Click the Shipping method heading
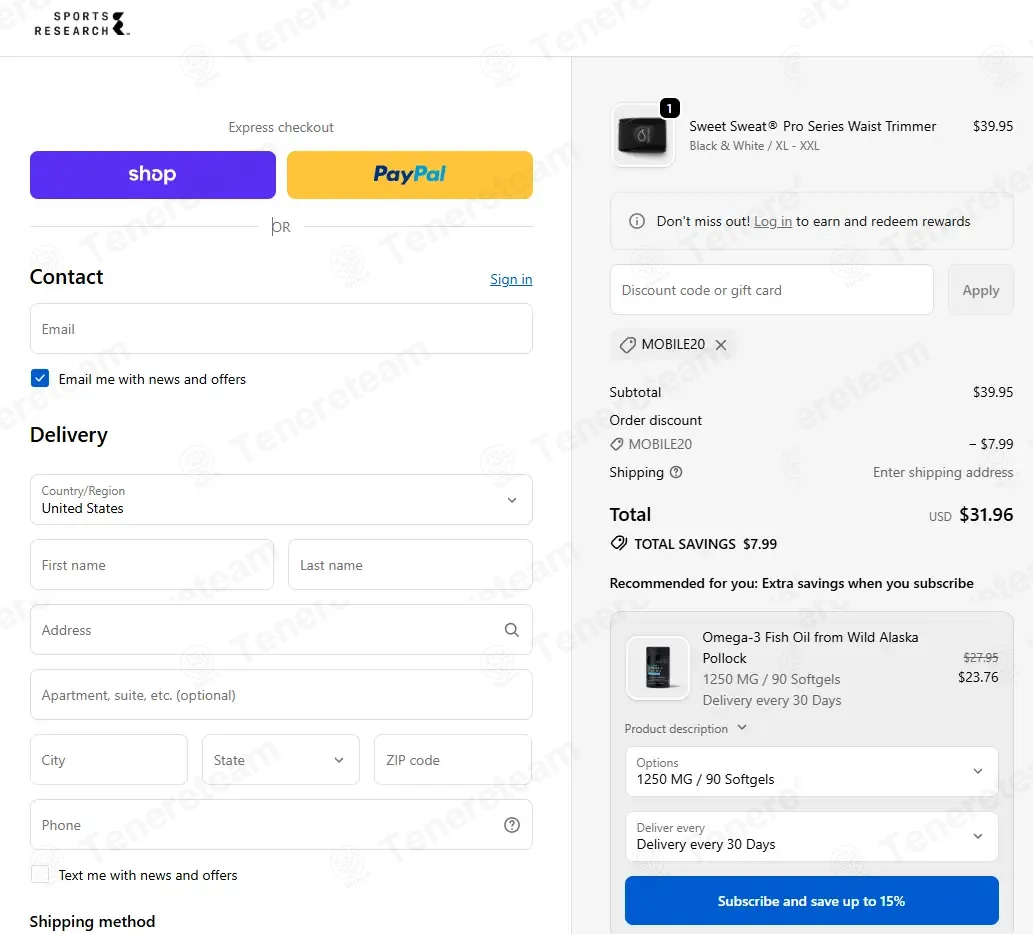 click(92, 921)
